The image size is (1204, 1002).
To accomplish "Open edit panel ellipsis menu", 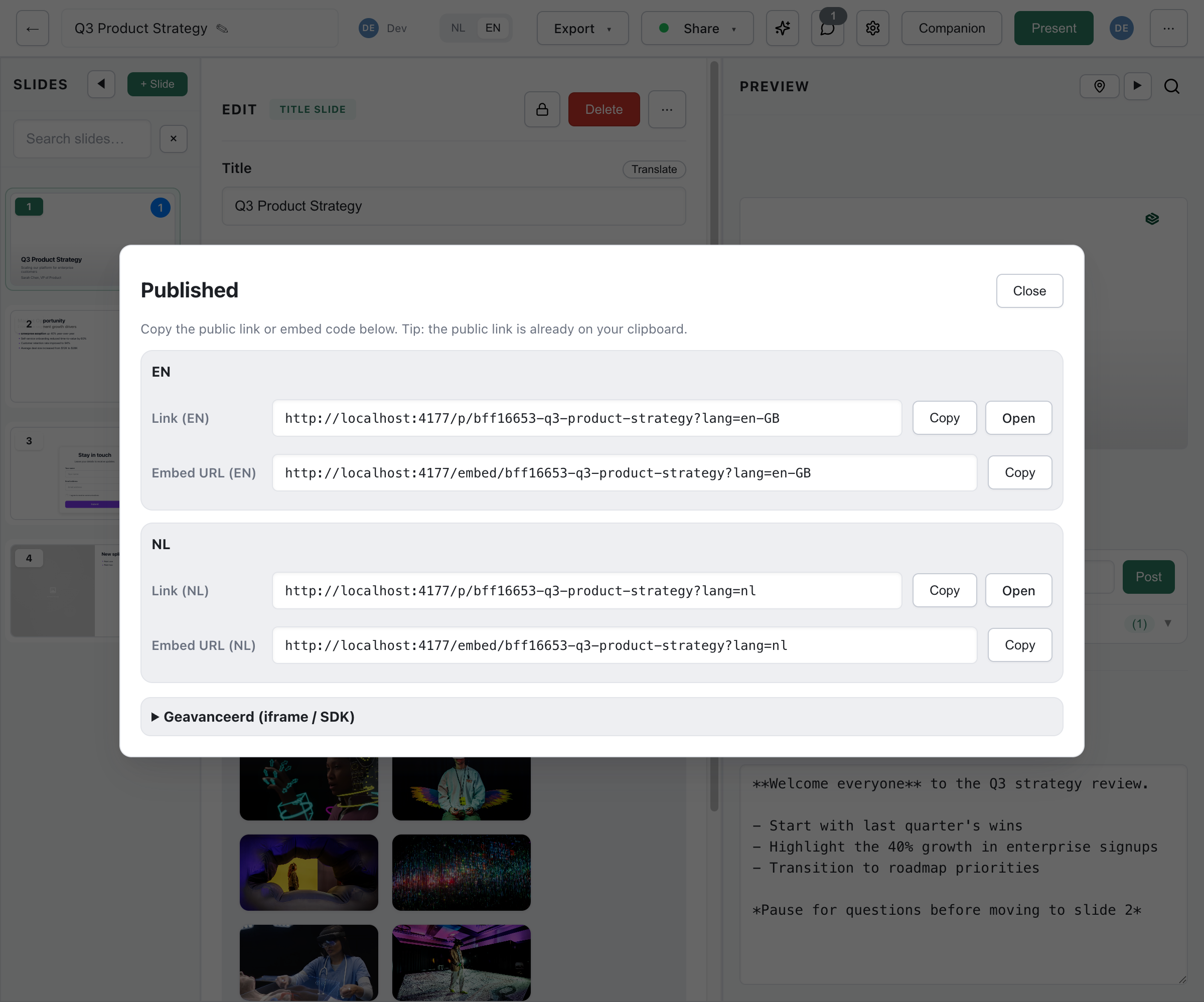I will pyautogui.click(x=667, y=109).
